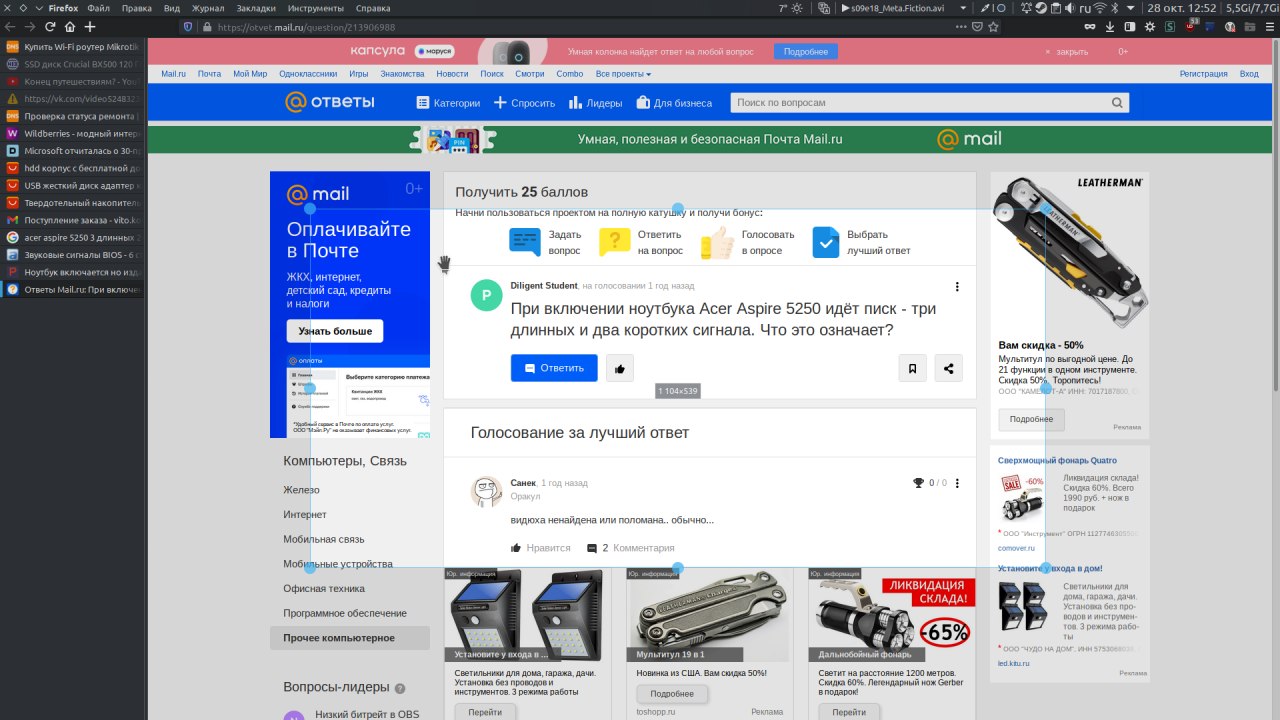Click the Ответы logo in the header
Viewport: 1280px width, 720px height.
click(x=330, y=102)
